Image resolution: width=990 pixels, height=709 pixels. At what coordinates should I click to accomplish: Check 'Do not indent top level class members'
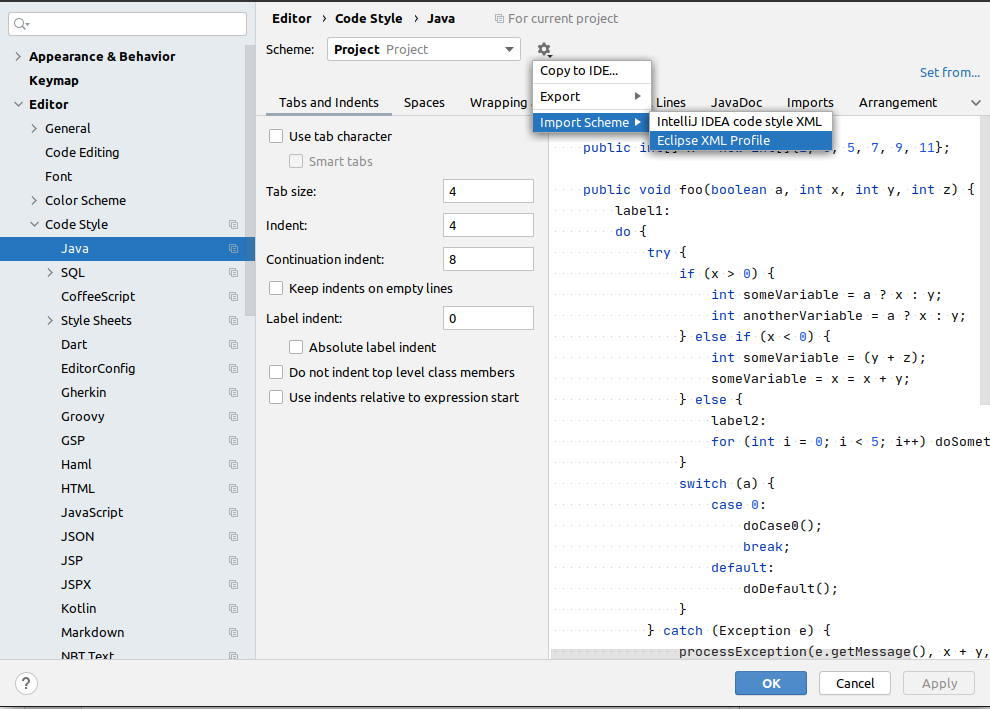coord(276,372)
